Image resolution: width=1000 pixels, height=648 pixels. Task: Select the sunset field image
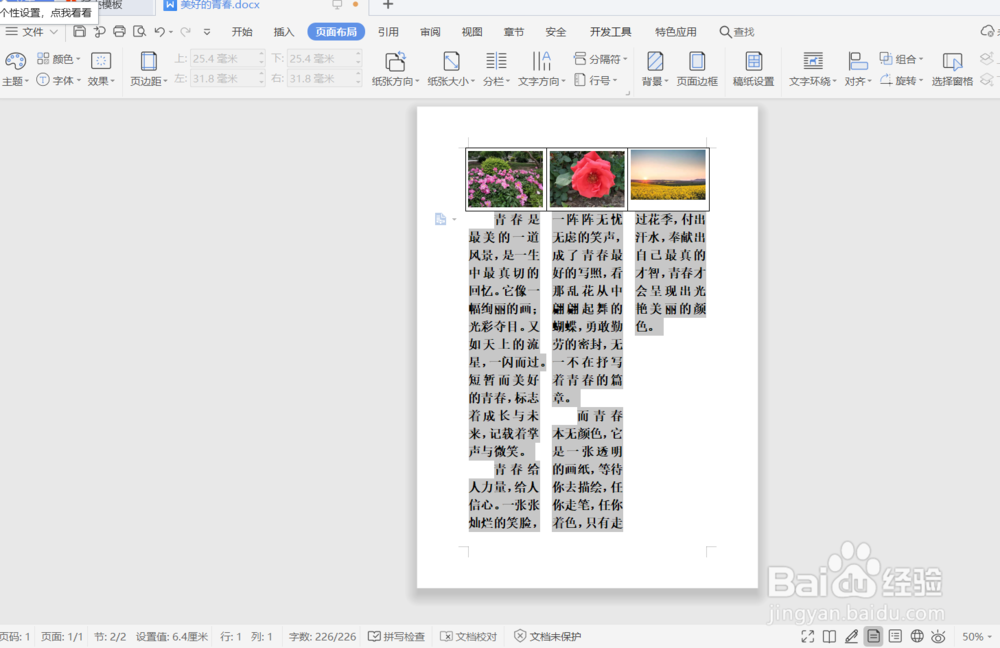pos(668,175)
